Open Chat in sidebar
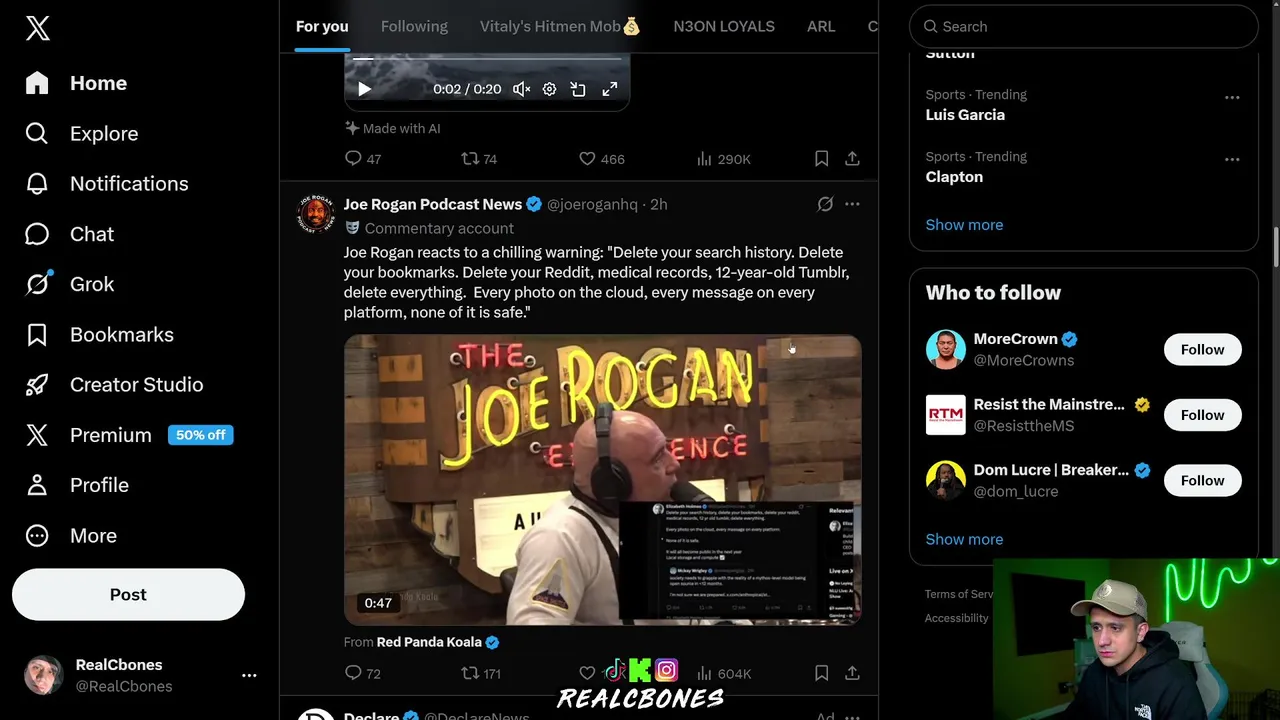 pos(70,234)
